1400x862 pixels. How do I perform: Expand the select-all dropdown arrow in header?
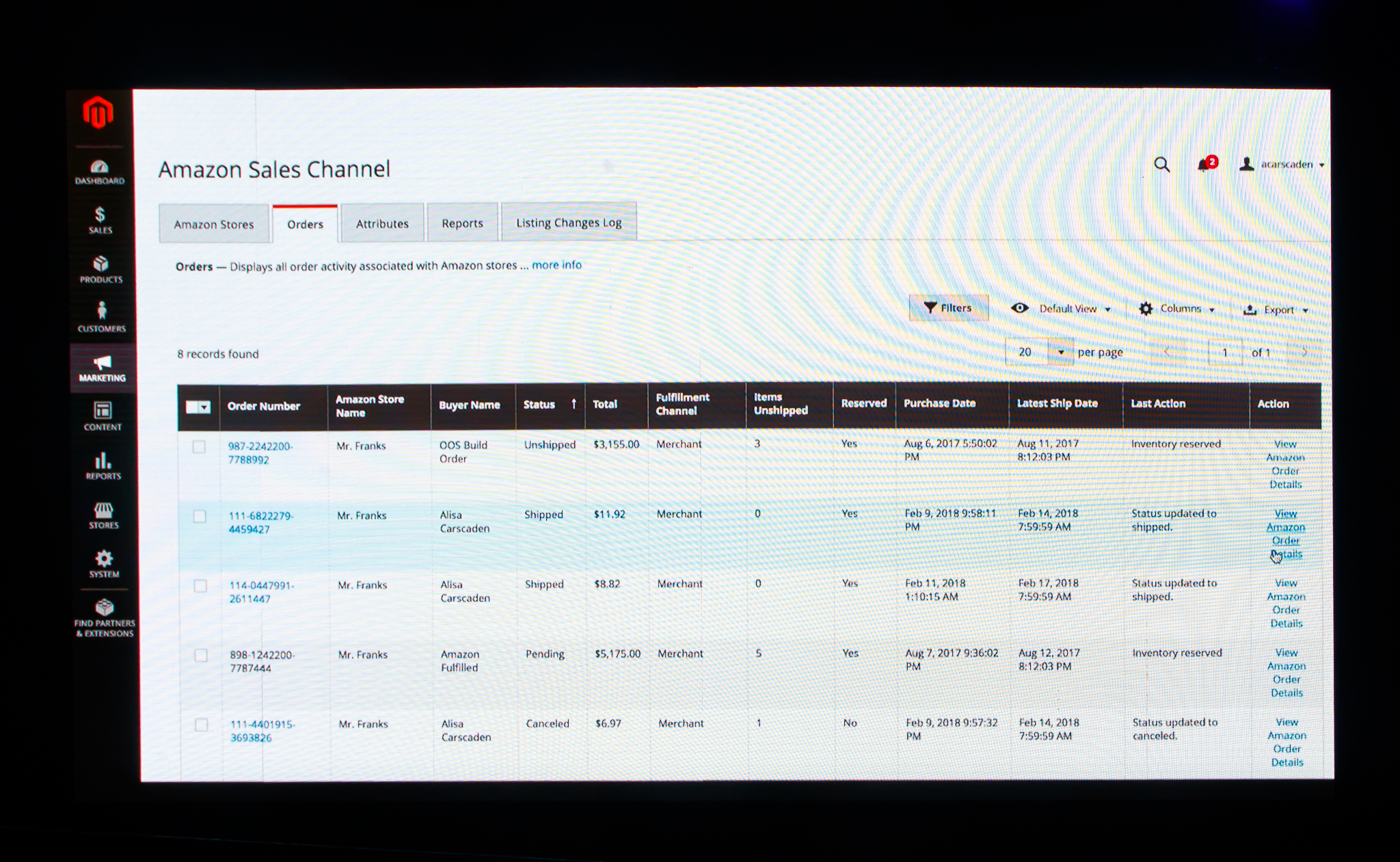pyautogui.click(x=204, y=407)
